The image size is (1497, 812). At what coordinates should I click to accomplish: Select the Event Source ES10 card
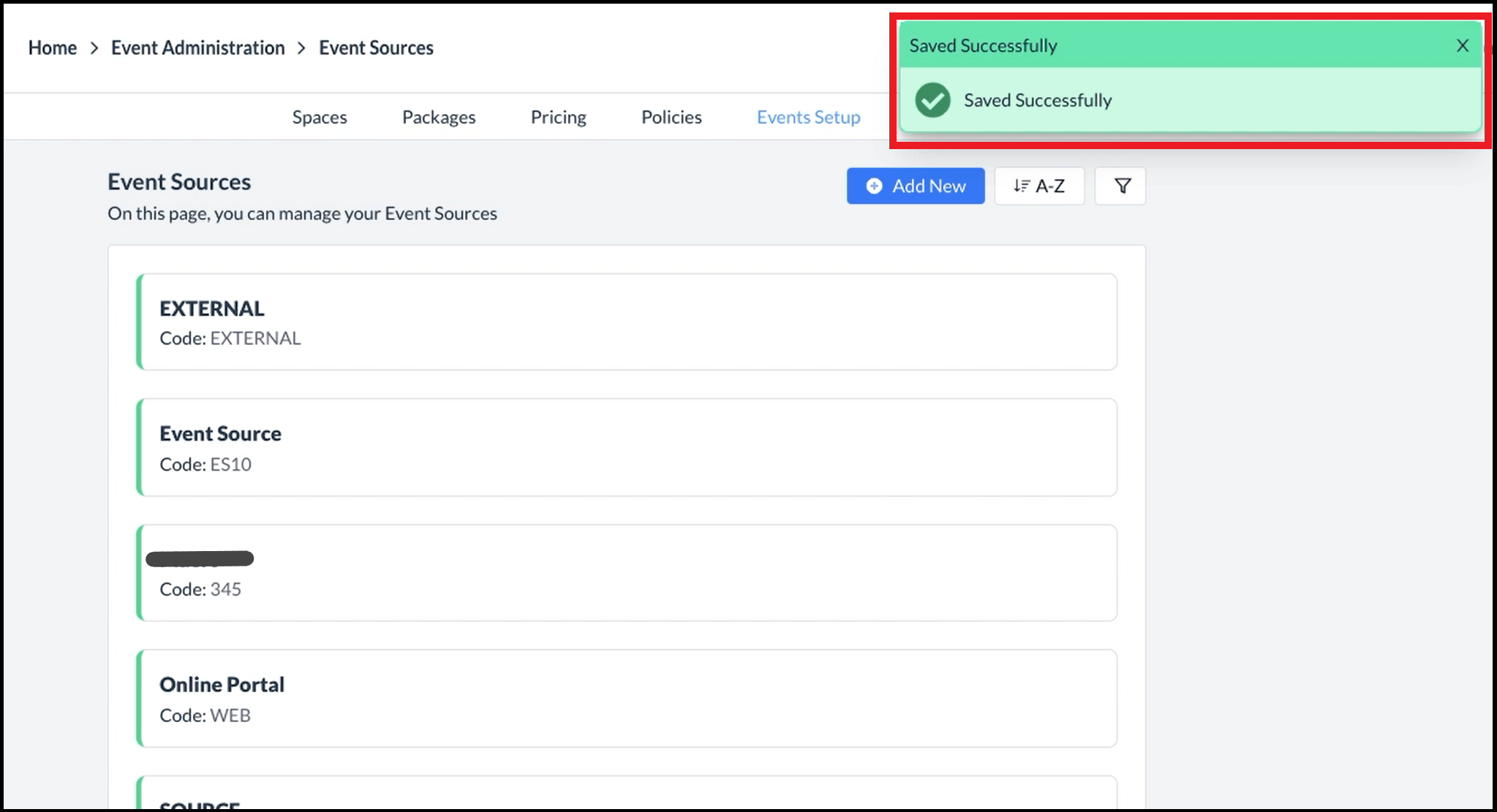point(627,447)
